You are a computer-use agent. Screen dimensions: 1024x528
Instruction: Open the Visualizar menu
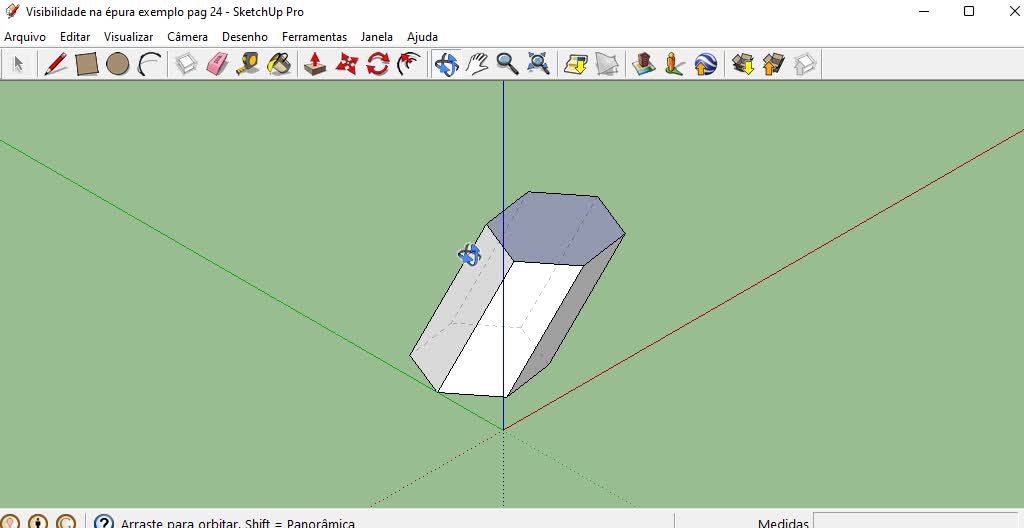coord(129,37)
